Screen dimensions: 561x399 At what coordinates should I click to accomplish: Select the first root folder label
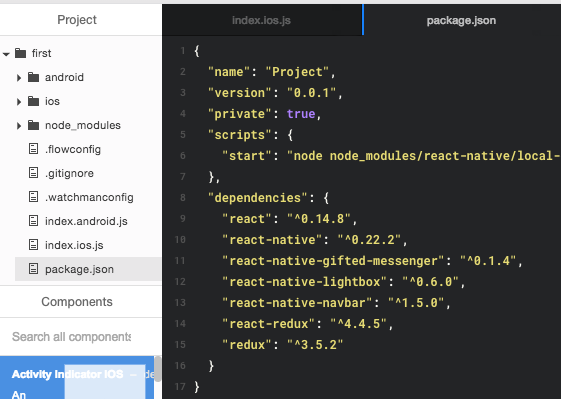coord(42,53)
